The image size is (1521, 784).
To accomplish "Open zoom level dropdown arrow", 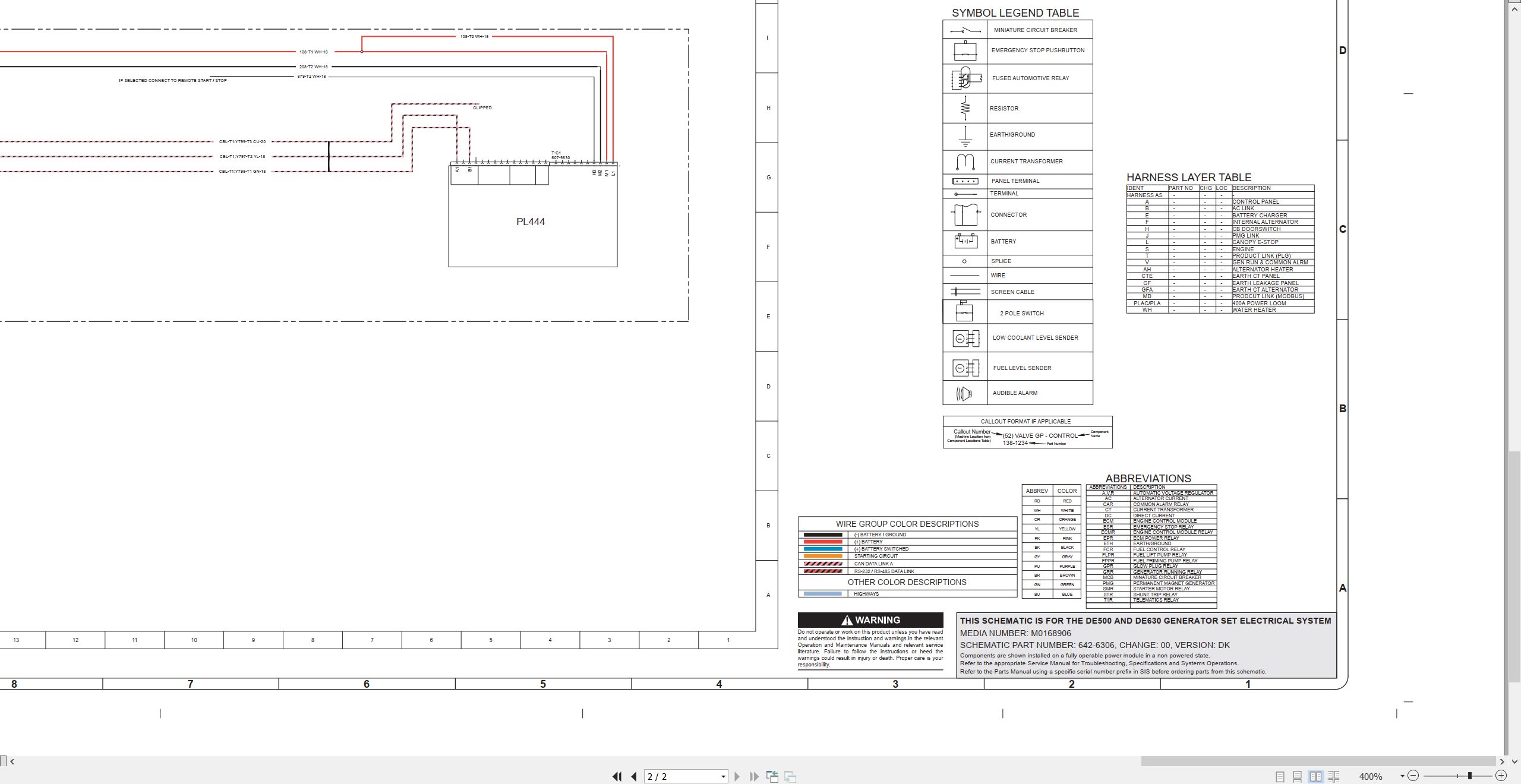I will coord(1402,776).
